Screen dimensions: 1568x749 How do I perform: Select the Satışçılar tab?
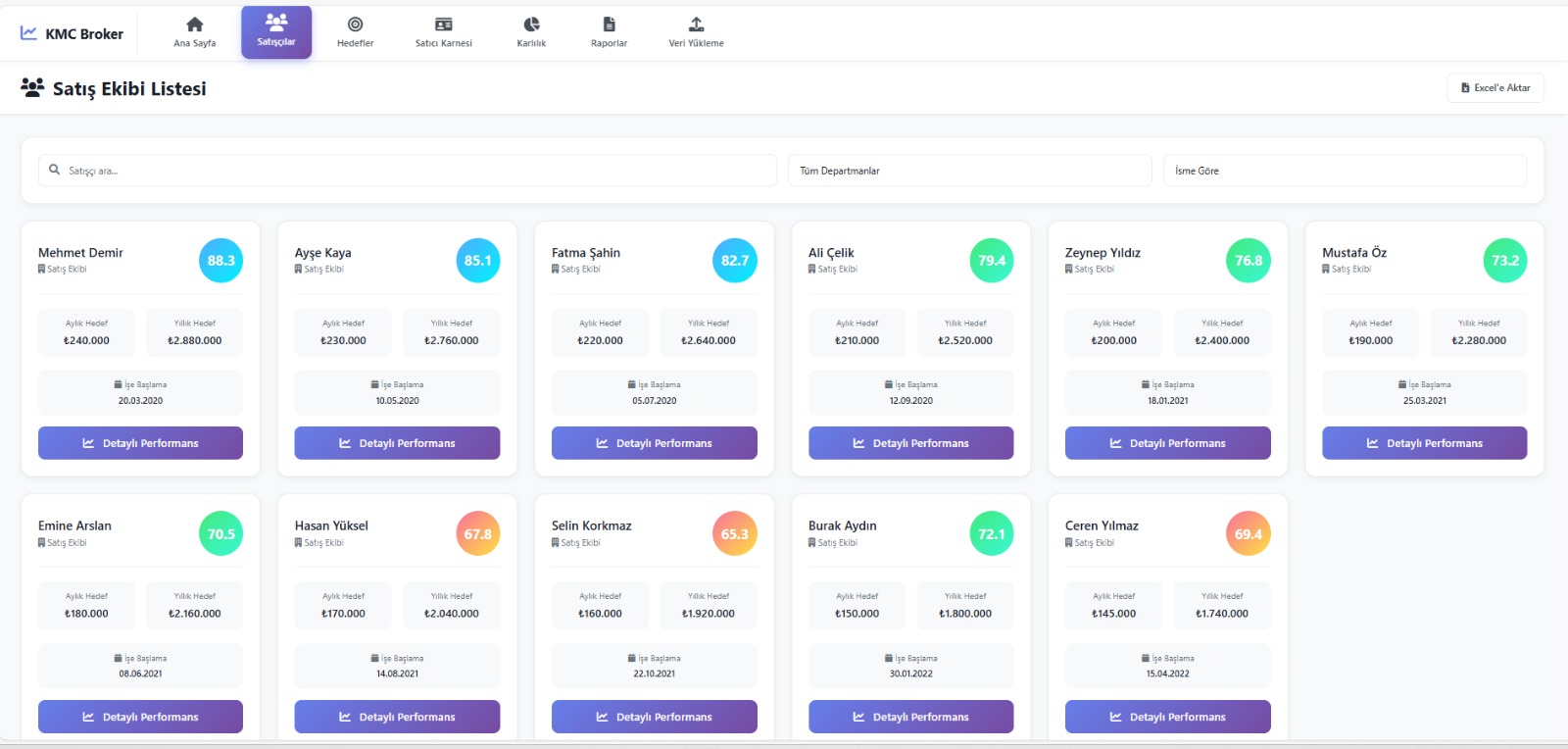click(x=276, y=32)
